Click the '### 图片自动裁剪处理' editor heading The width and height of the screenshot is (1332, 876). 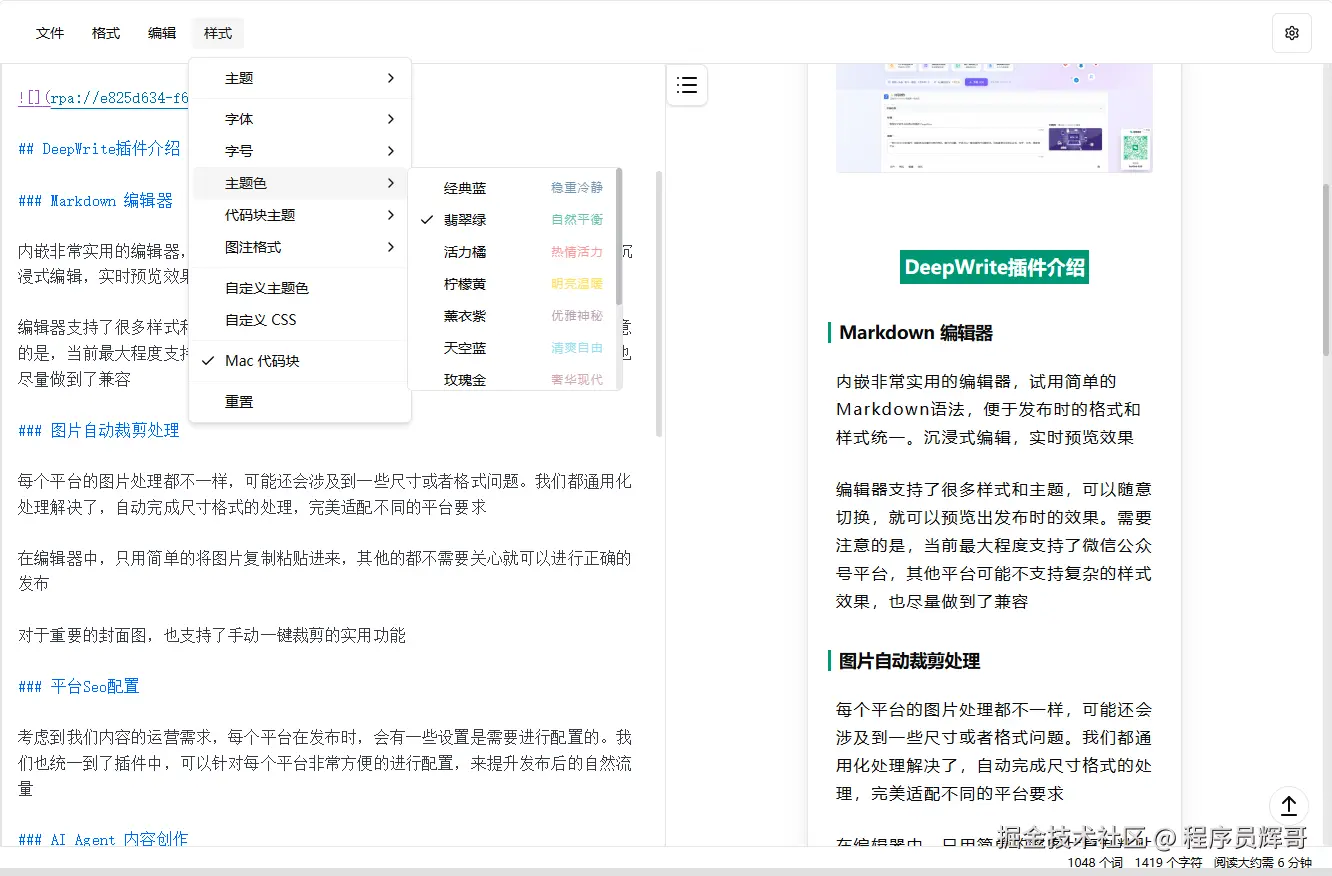click(x=99, y=431)
